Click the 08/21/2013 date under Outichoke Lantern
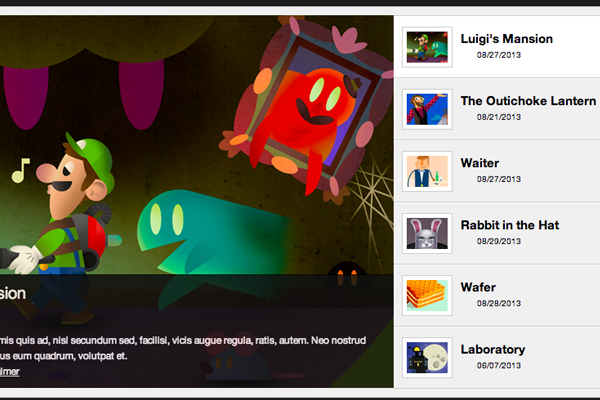The height and width of the screenshot is (400, 600). (499, 117)
